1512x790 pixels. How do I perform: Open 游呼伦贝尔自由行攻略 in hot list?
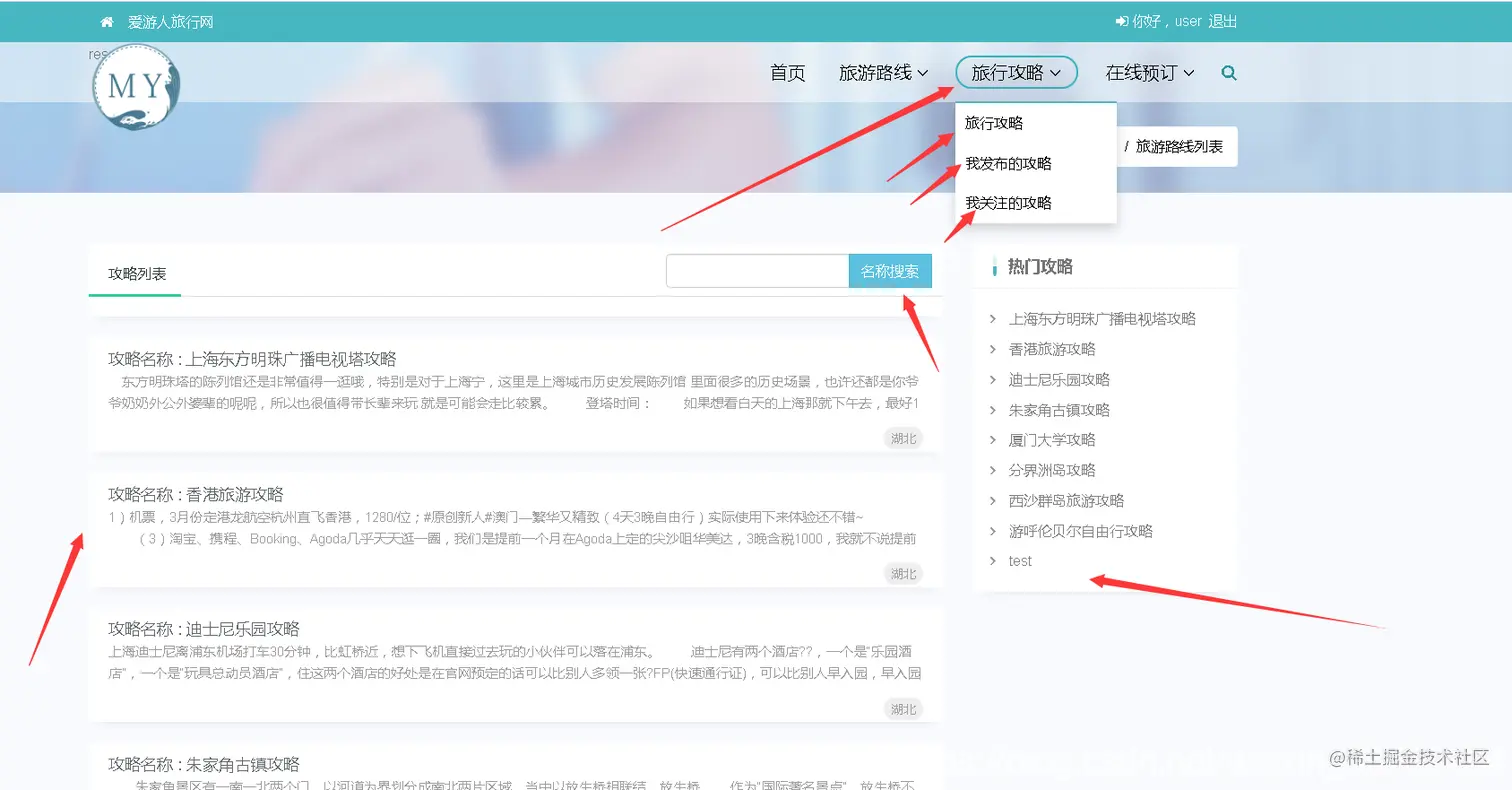pyautogui.click(x=1080, y=531)
